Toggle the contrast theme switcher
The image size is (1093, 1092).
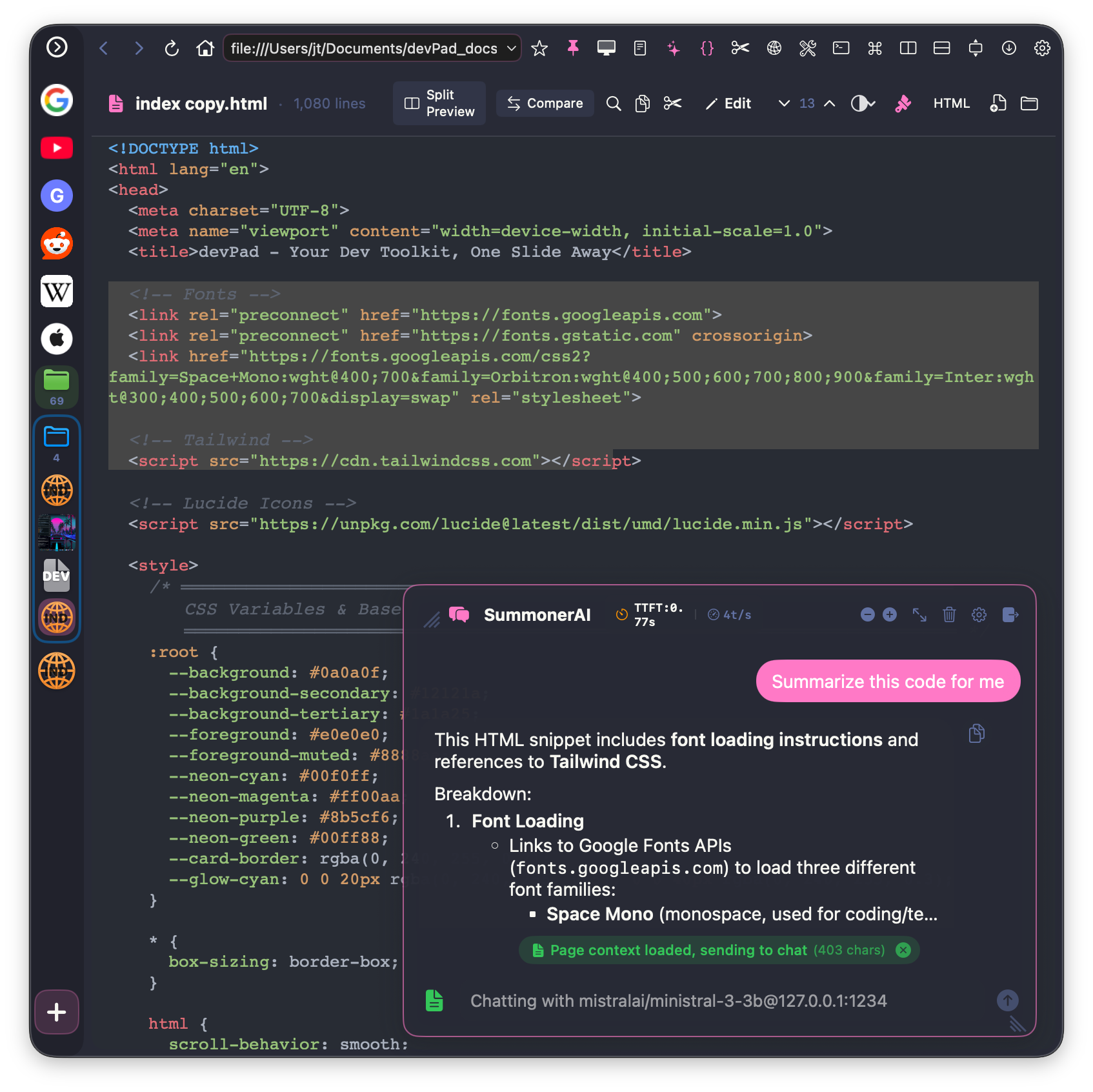click(862, 103)
